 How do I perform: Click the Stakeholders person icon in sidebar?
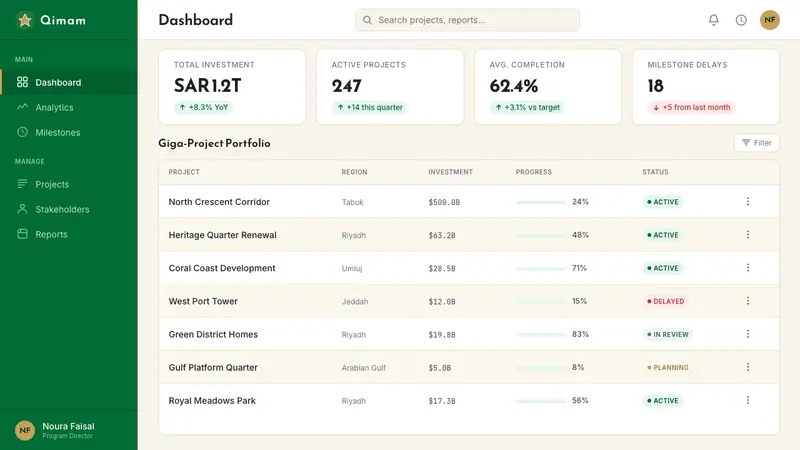pos(22,209)
